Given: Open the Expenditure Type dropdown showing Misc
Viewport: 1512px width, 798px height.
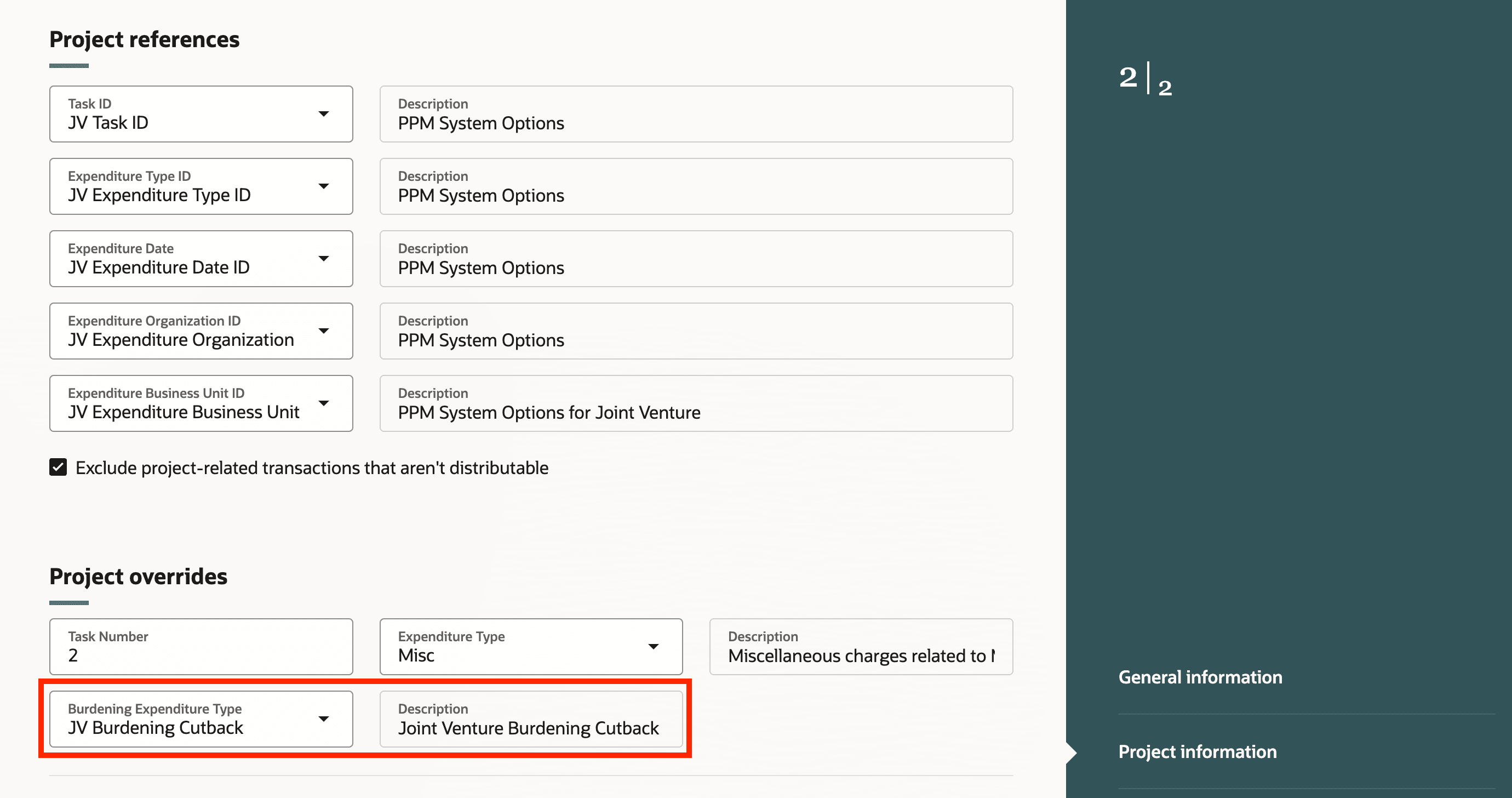Looking at the screenshot, I should (653, 647).
